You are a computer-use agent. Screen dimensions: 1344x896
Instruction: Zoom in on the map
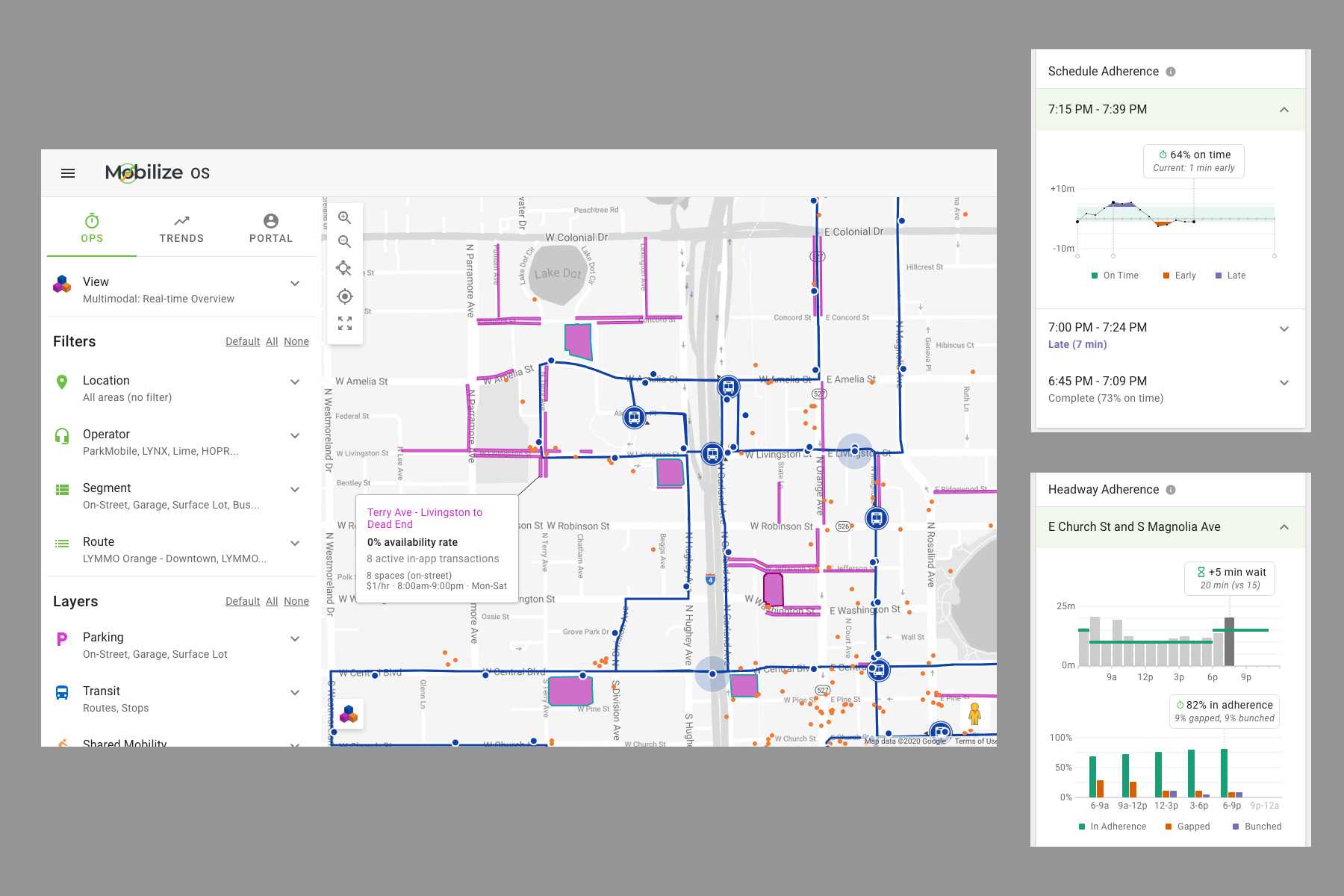pos(344,217)
